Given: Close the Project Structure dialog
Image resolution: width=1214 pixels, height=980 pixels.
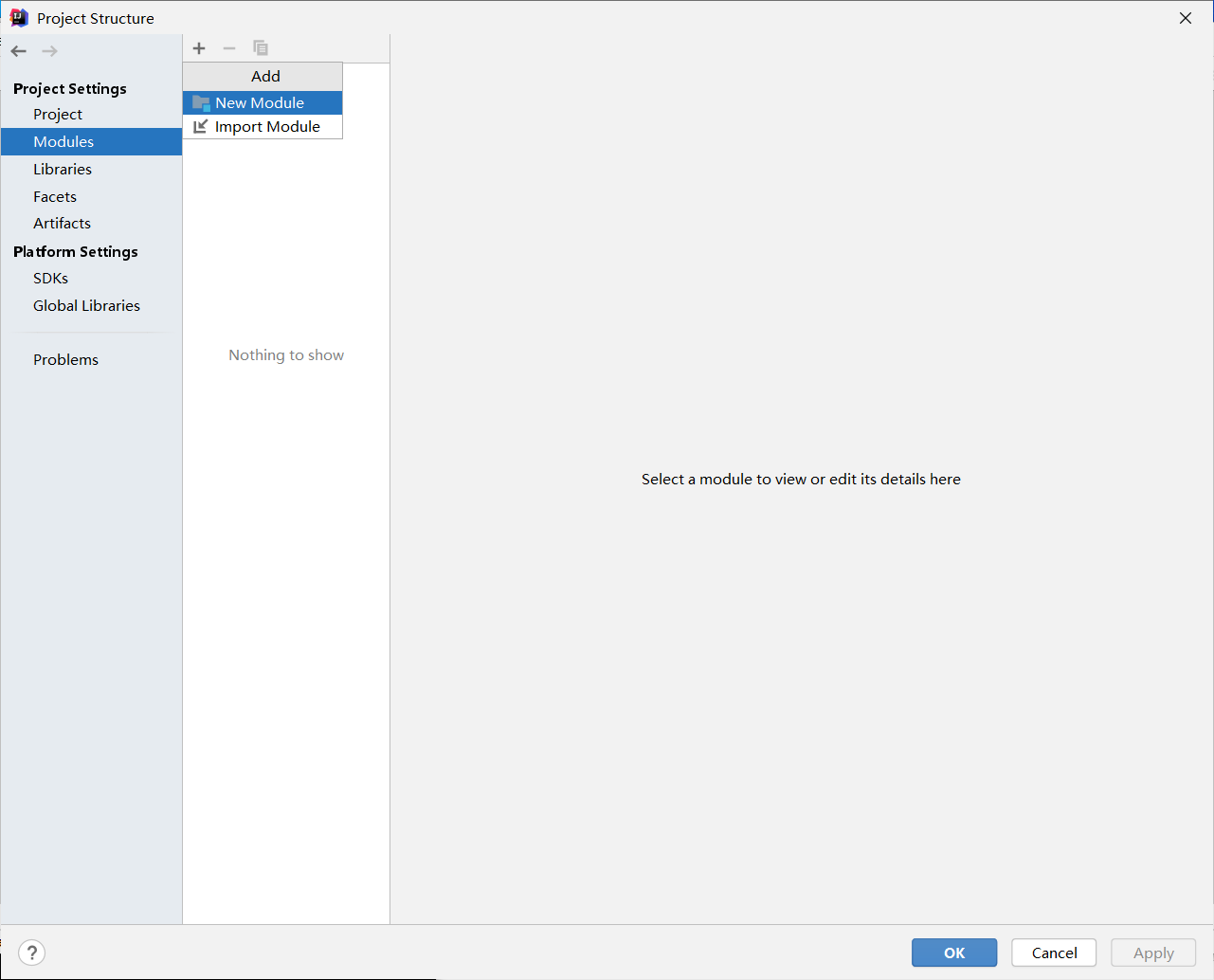Looking at the screenshot, I should (1186, 18).
